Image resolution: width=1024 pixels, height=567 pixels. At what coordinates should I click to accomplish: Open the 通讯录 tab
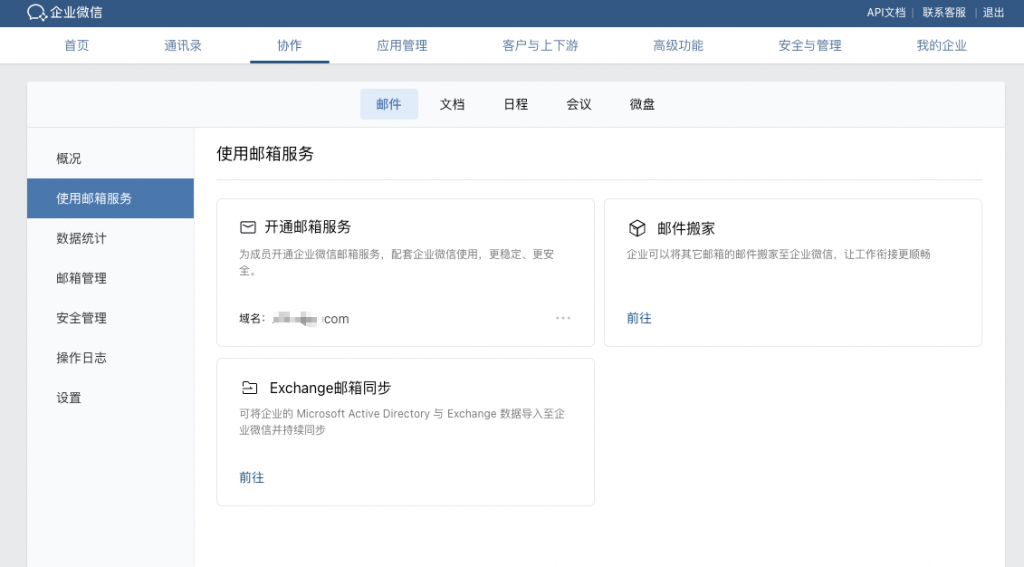click(183, 45)
